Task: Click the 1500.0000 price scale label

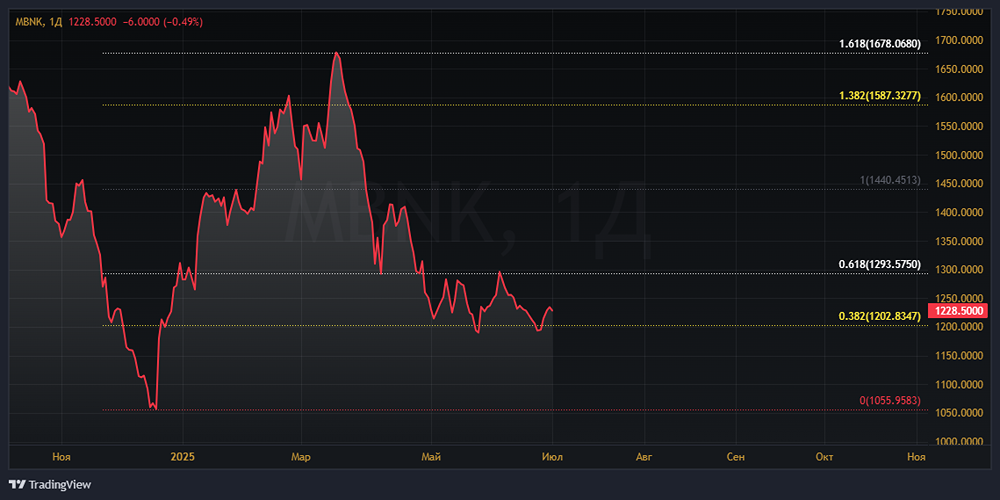Action: (958, 155)
